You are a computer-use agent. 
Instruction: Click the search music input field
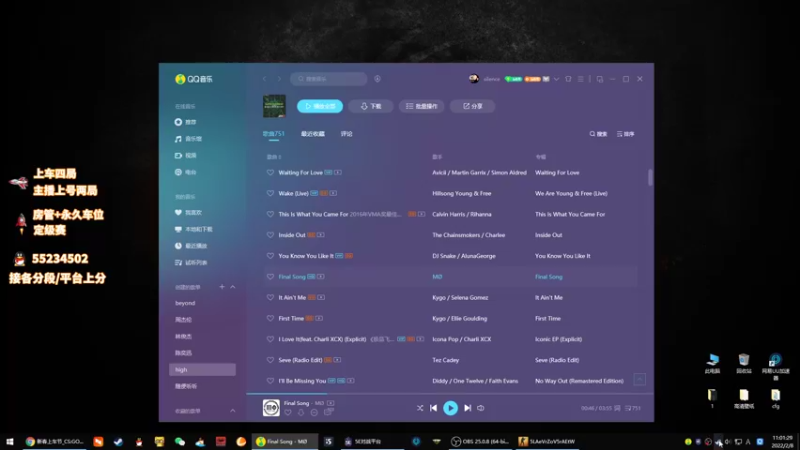pyautogui.click(x=329, y=79)
